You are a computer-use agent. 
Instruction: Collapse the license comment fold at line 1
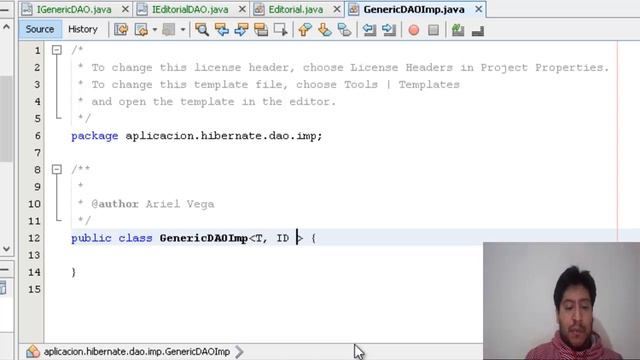click(x=57, y=50)
